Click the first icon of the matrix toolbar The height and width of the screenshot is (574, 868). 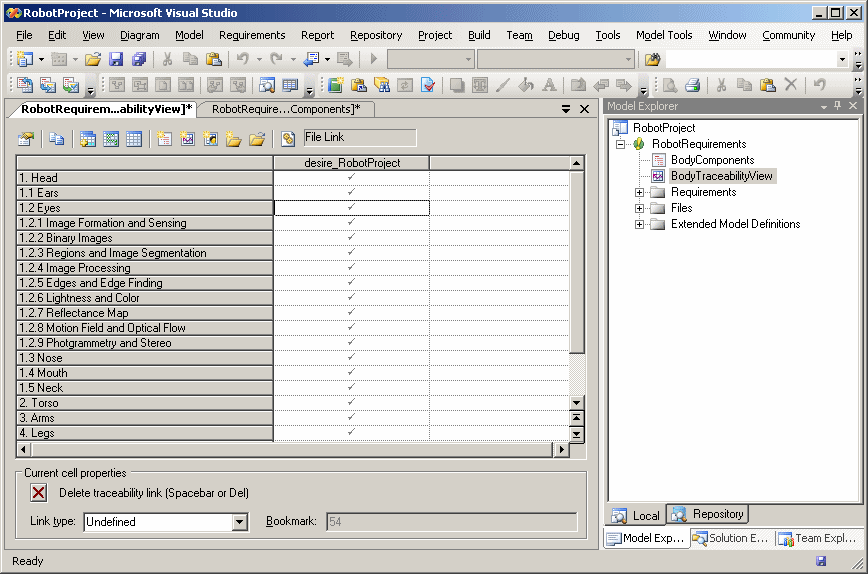26,138
